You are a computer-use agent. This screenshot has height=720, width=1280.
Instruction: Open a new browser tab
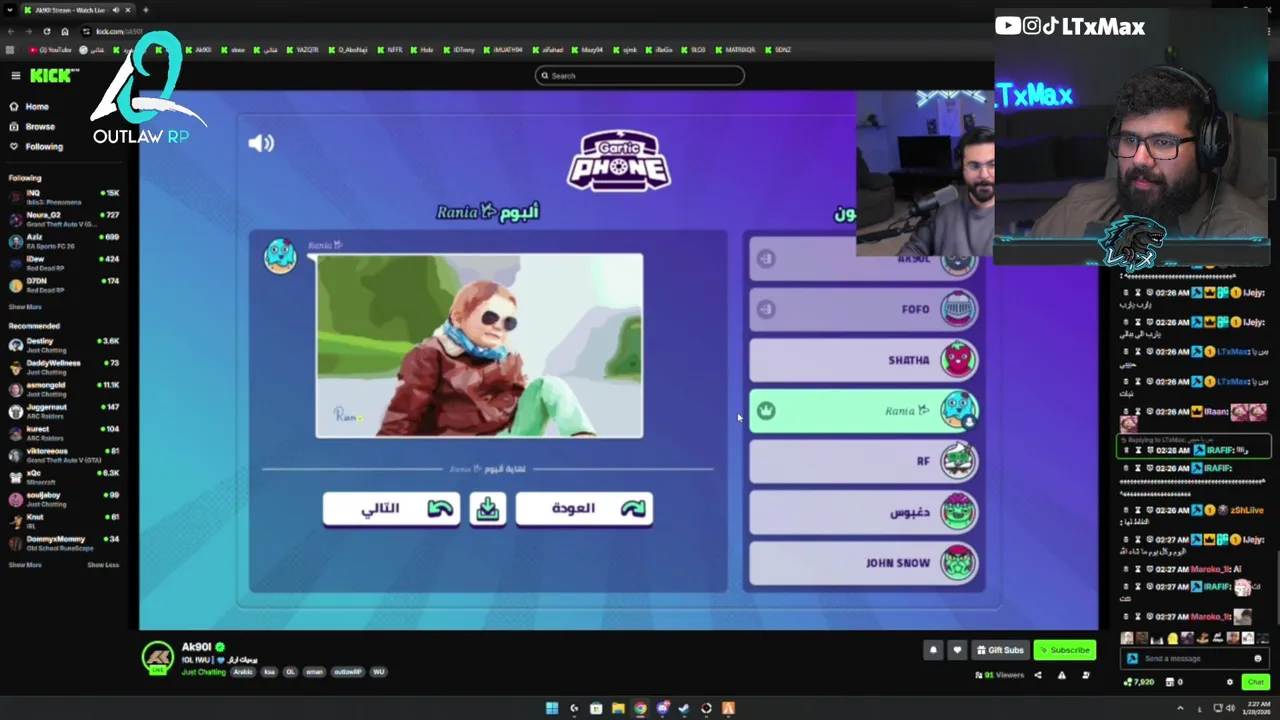[145, 10]
